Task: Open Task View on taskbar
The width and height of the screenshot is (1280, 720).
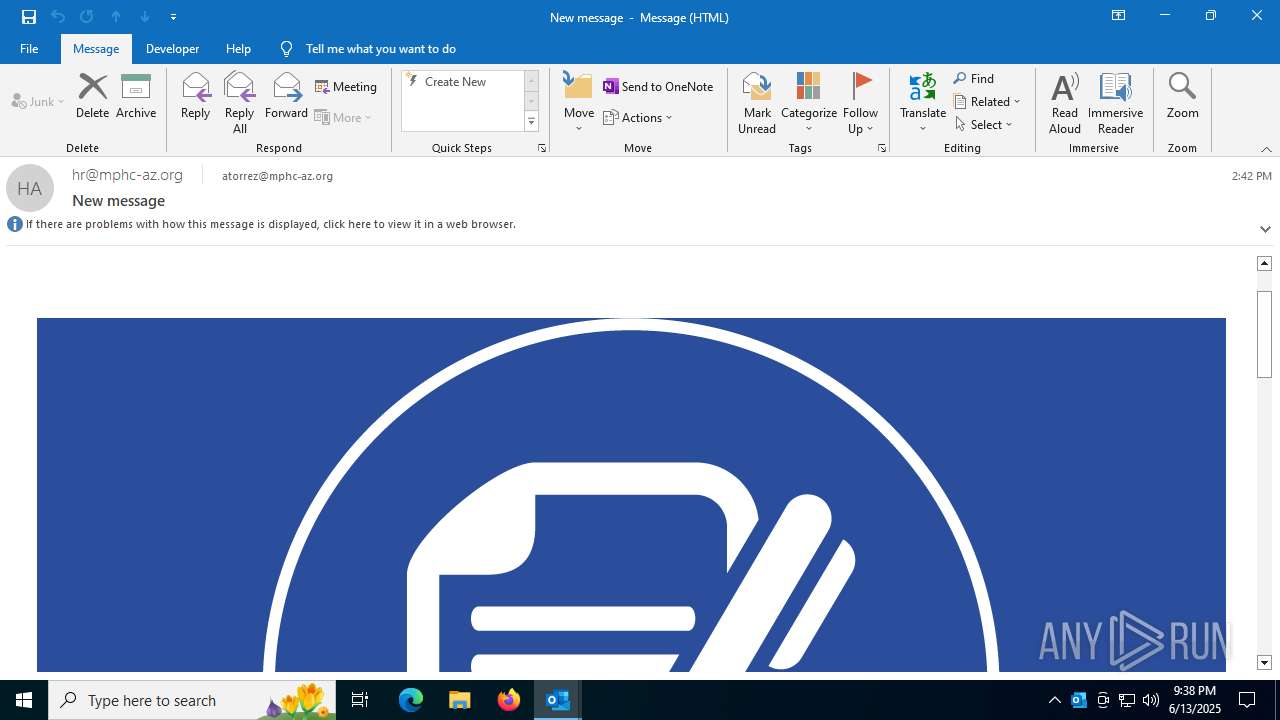Action: tap(360, 700)
